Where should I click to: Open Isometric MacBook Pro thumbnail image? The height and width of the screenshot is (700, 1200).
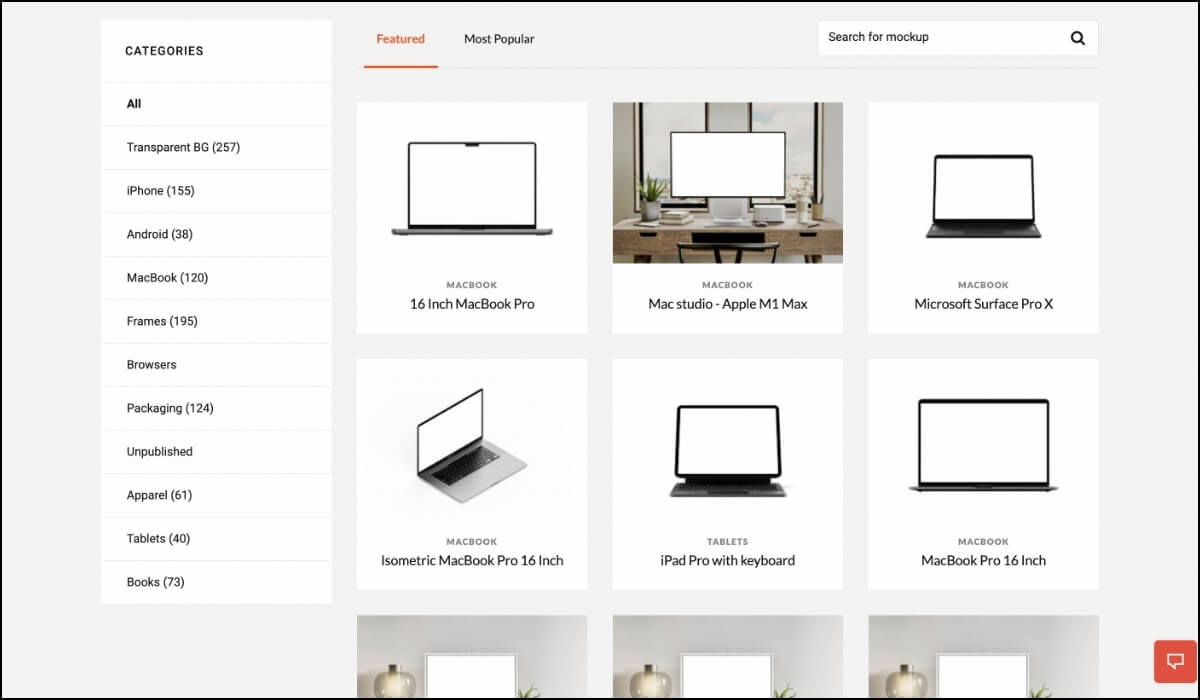point(472,440)
